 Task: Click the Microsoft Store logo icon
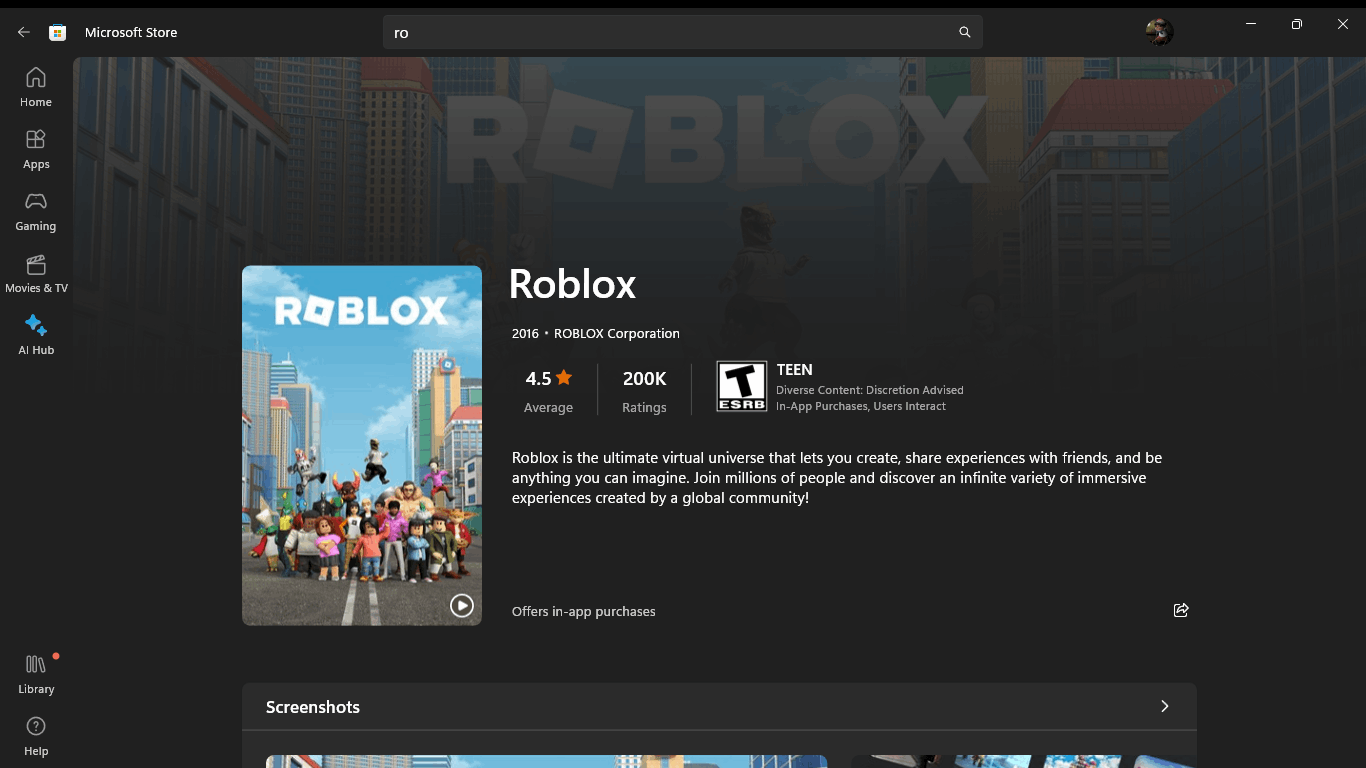coord(58,32)
